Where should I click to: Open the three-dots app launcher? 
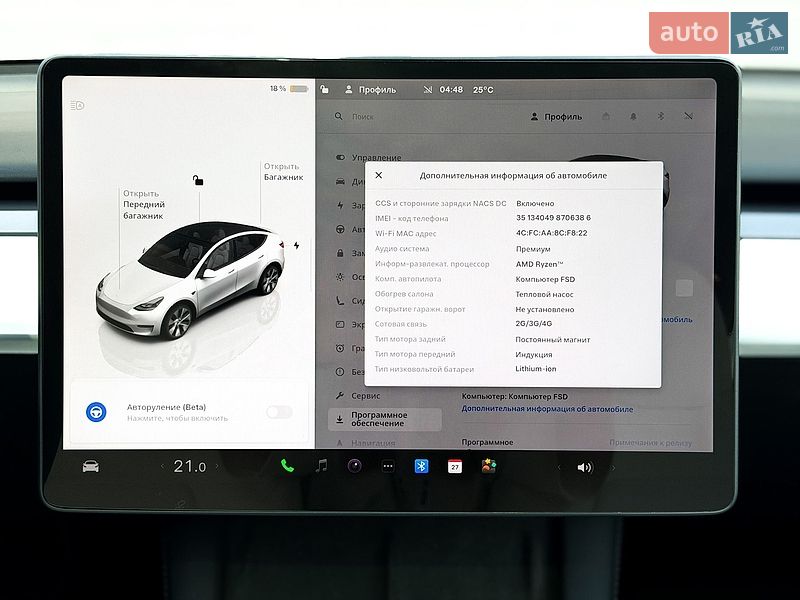[x=388, y=466]
